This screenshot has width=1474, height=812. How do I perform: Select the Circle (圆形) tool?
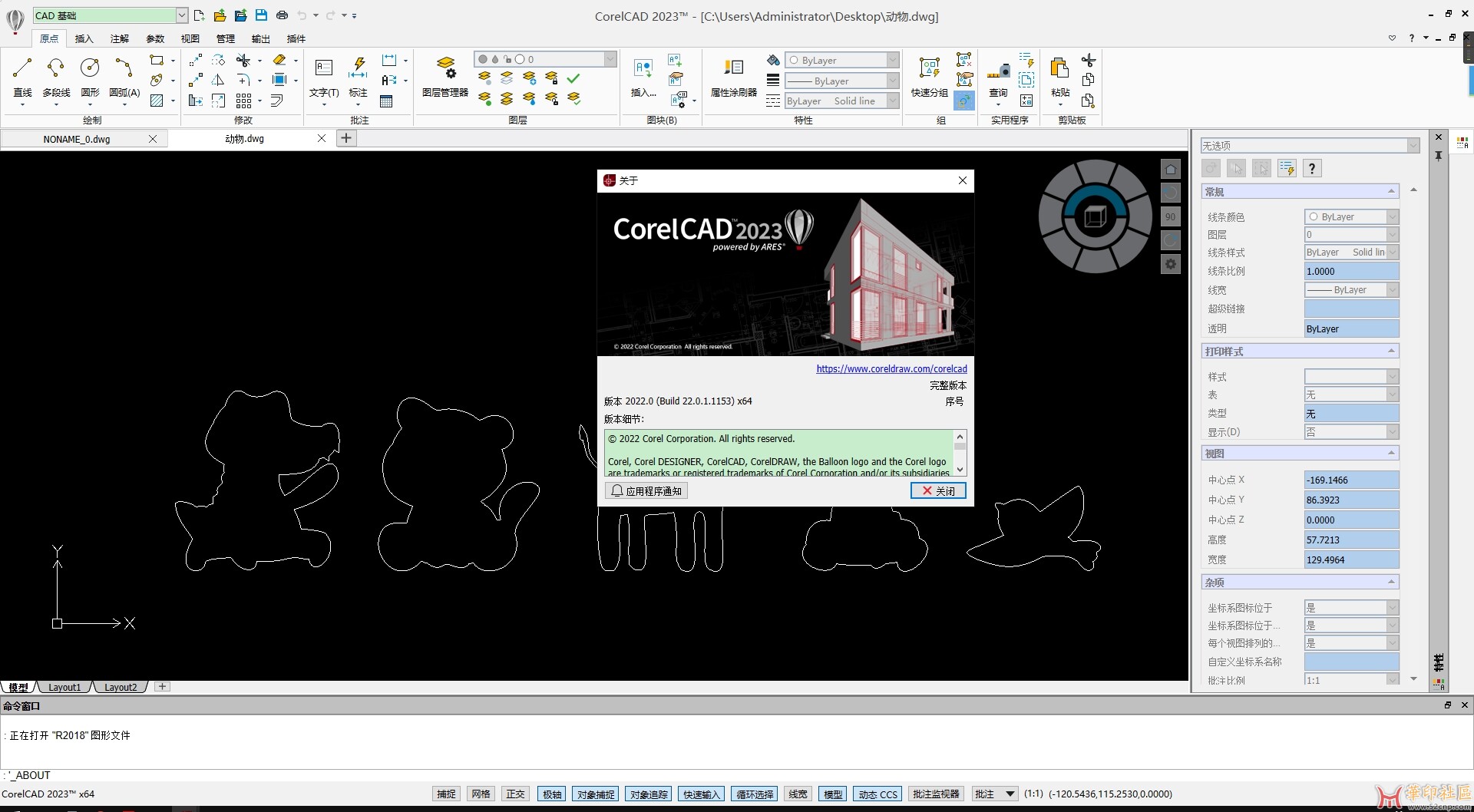tap(90, 77)
